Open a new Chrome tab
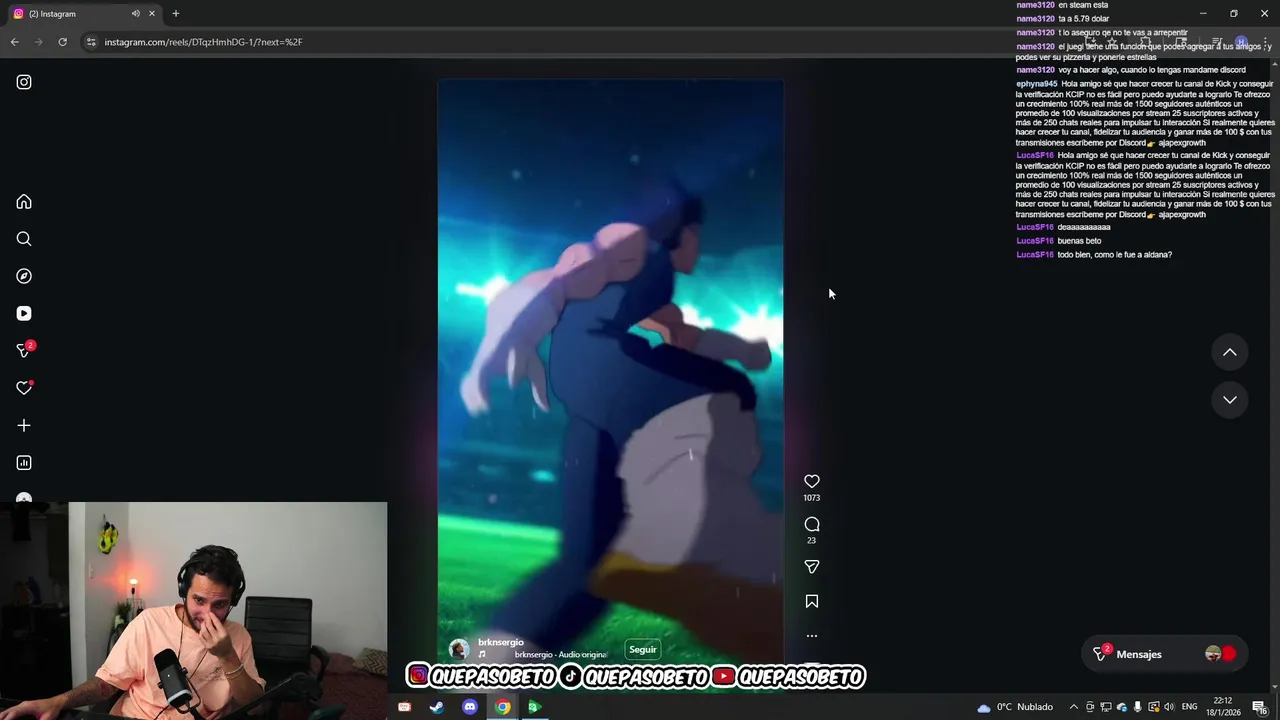The height and width of the screenshot is (720, 1280). 176,13
